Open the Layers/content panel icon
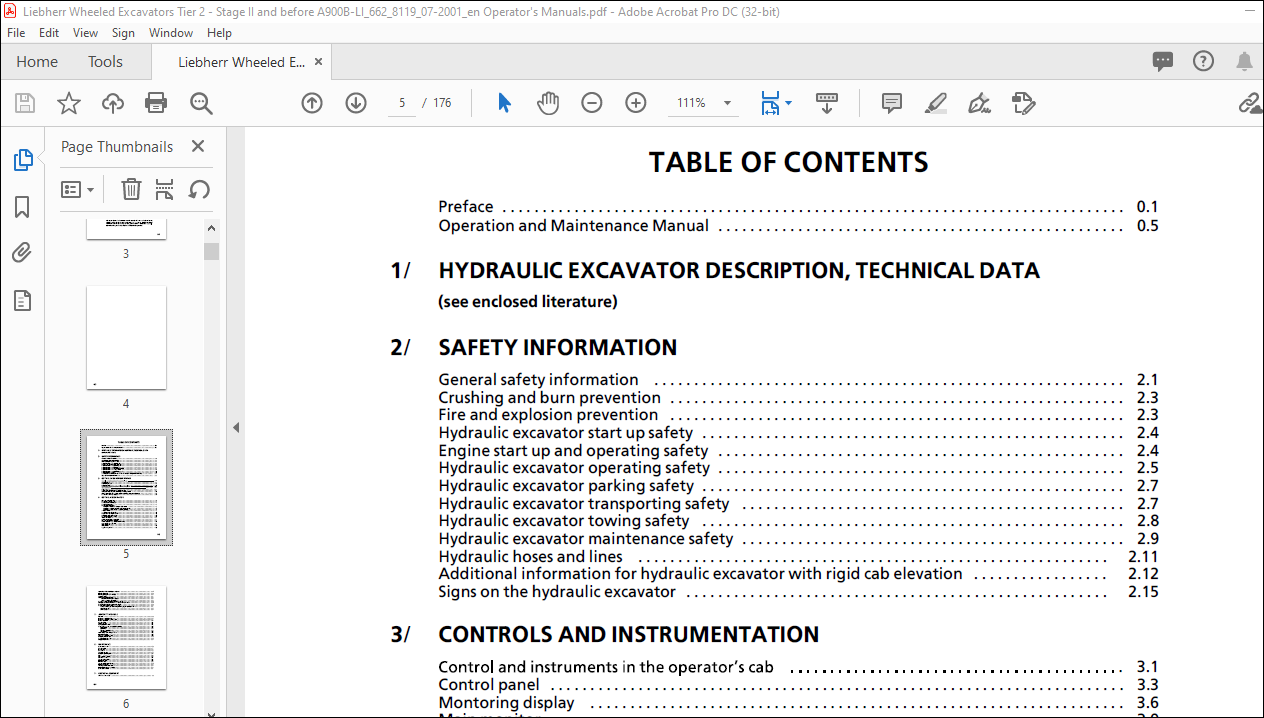 [22, 301]
